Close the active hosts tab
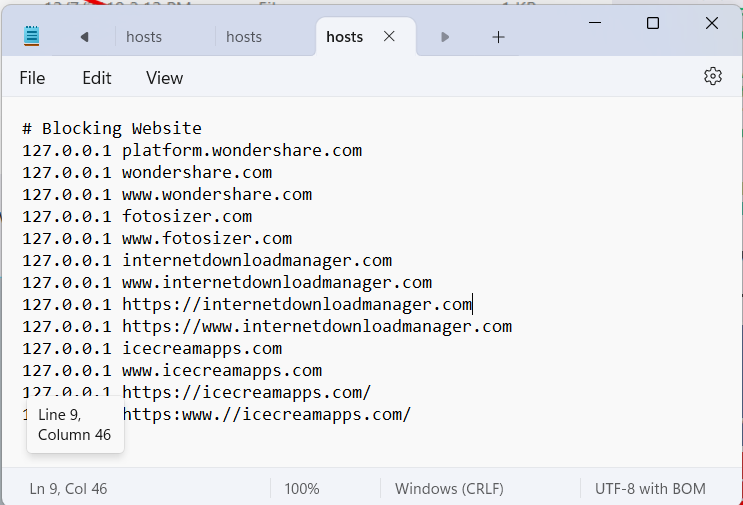 389,37
